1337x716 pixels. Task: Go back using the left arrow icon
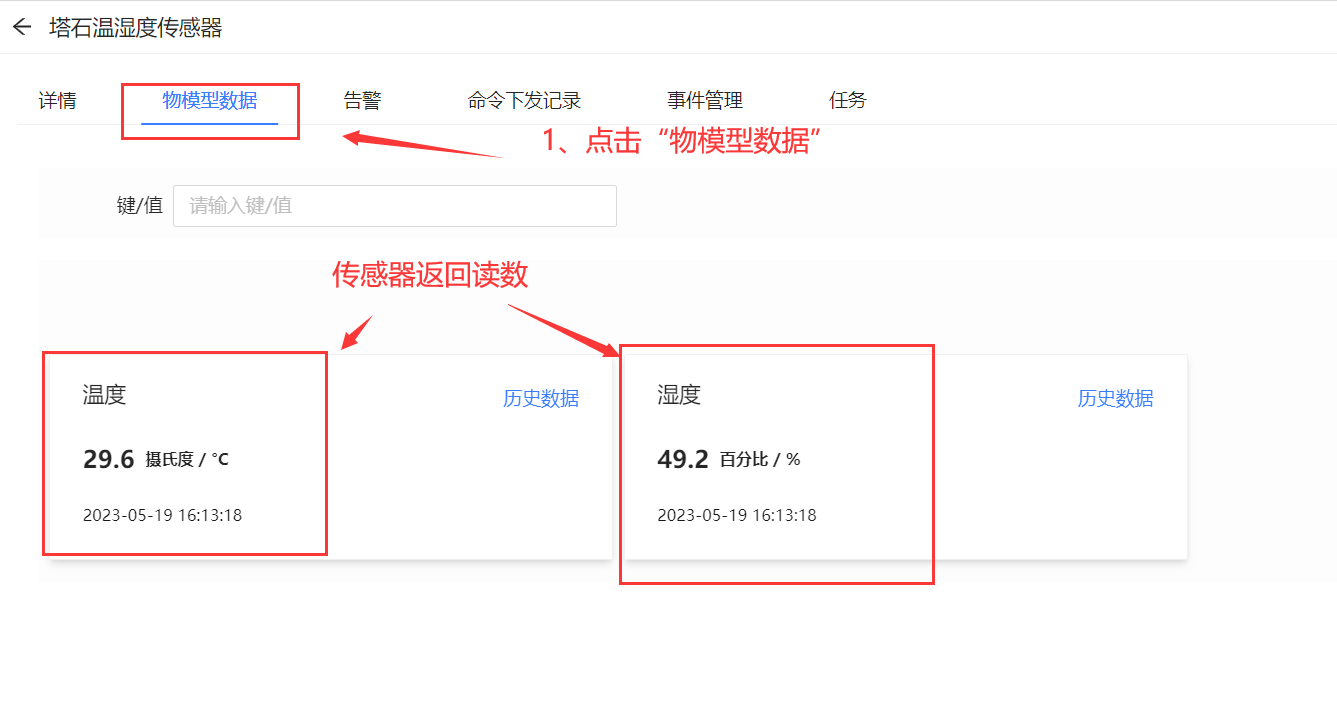click(x=22, y=27)
